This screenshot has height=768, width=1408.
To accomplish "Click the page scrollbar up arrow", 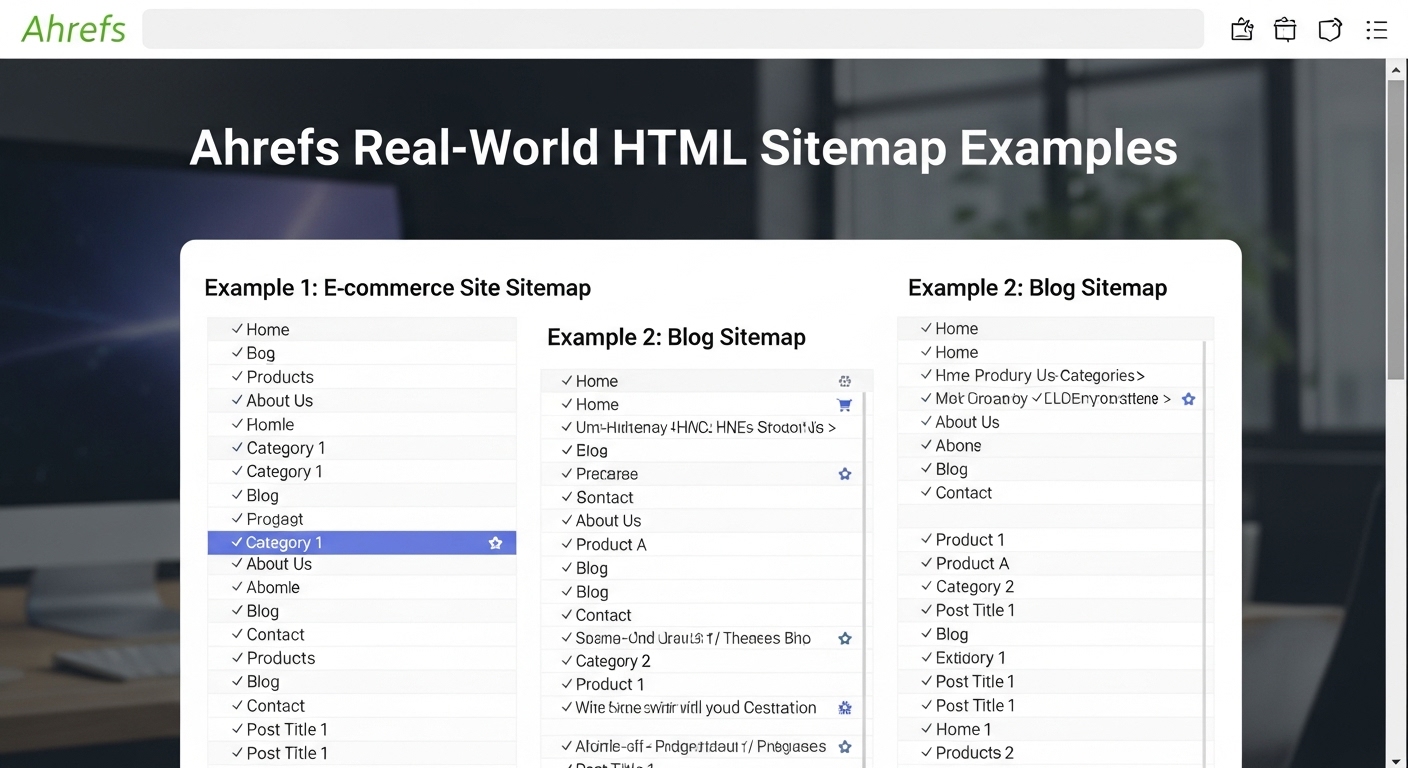I will (1397, 69).
